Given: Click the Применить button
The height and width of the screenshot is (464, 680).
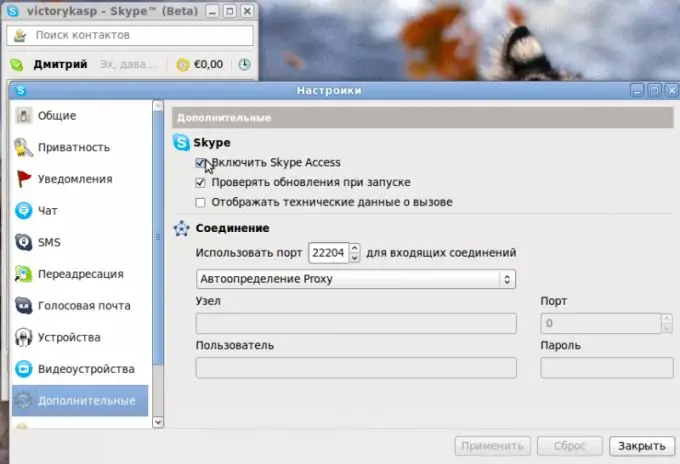Looking at the screenshot, I should click(x=492, y=446).
